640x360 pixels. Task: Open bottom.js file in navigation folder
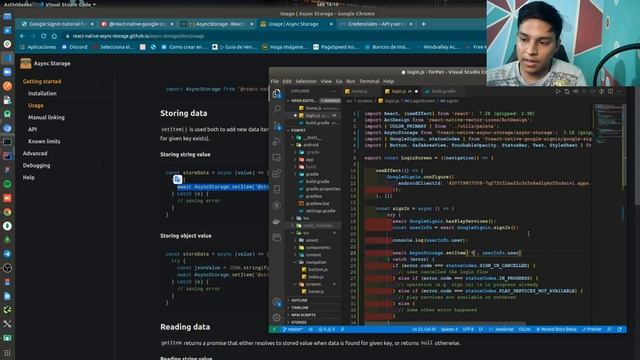coord(315,269)
